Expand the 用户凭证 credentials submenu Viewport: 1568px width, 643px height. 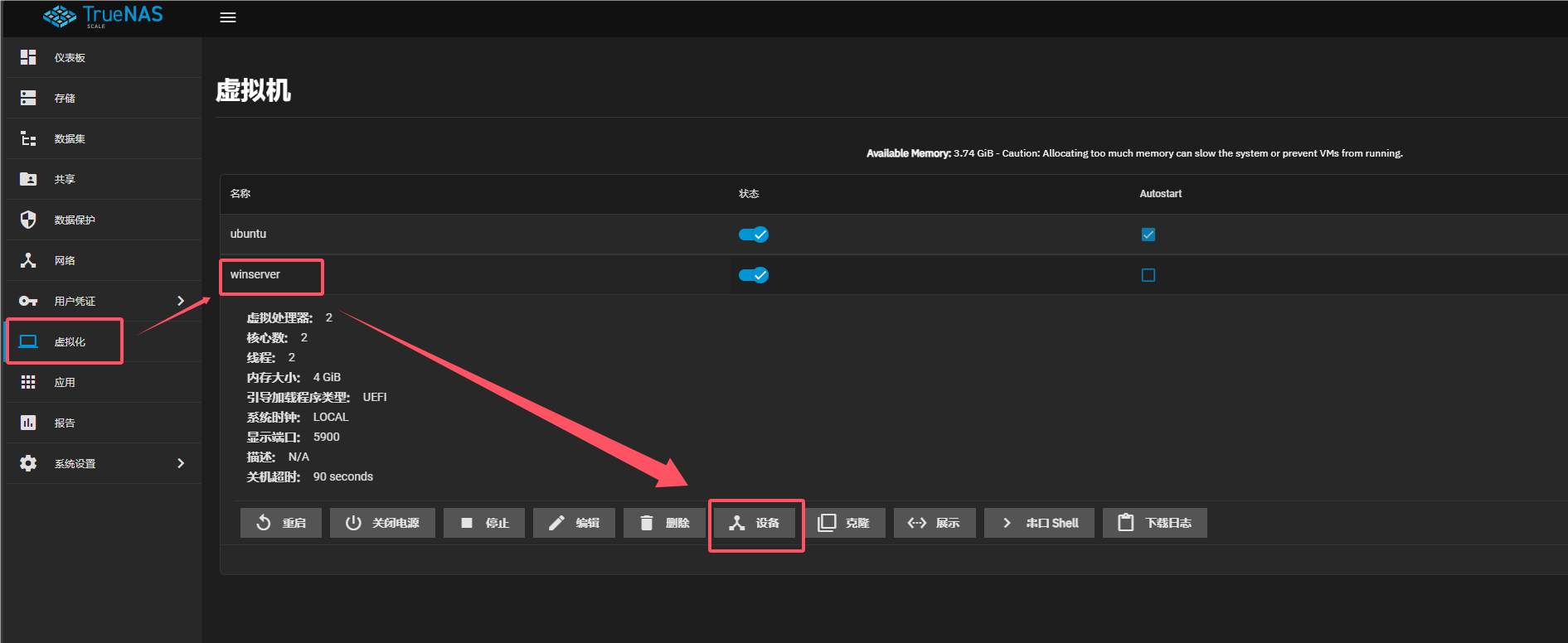[x=181, y=301]
